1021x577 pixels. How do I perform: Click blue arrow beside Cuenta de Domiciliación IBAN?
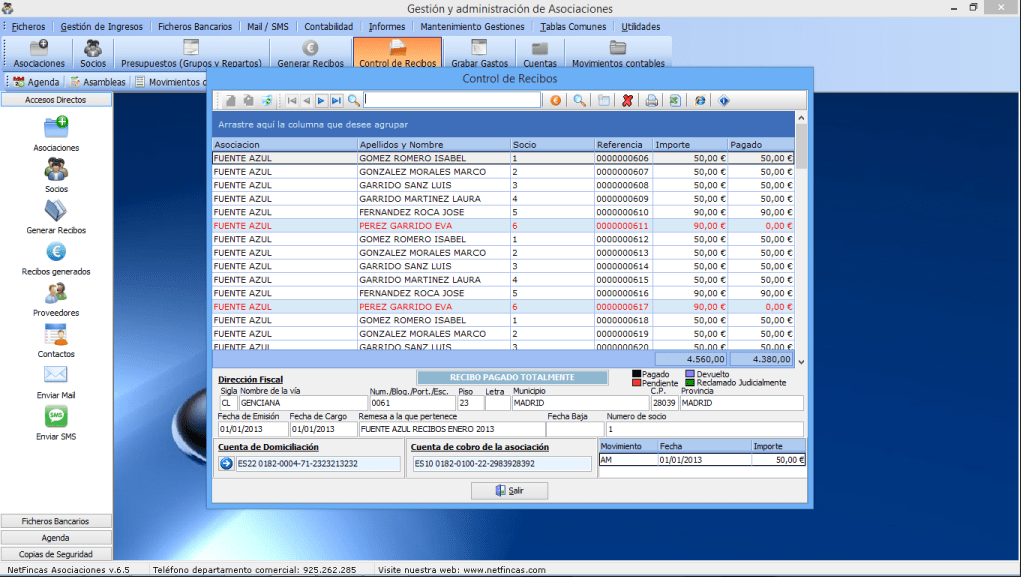coord(226,464)
